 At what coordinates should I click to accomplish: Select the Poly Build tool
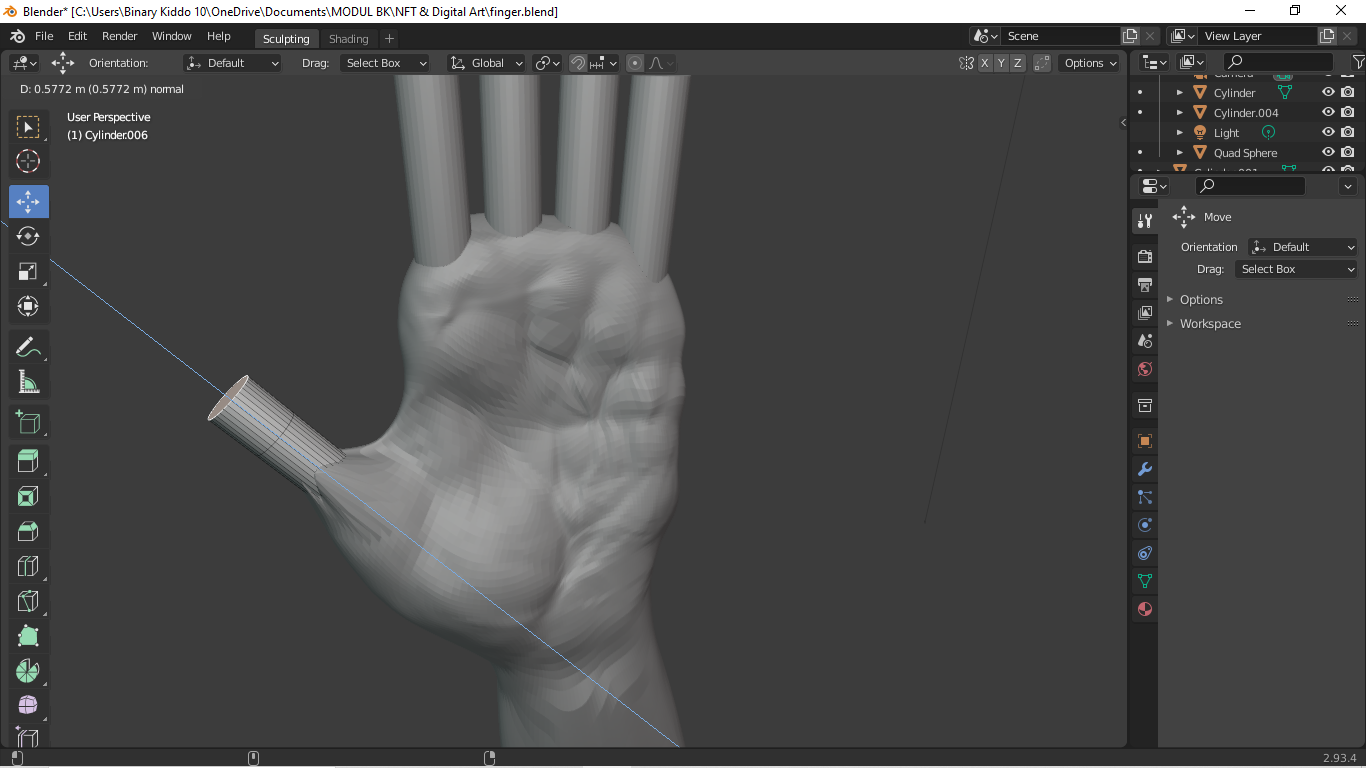tap(28, 636)
